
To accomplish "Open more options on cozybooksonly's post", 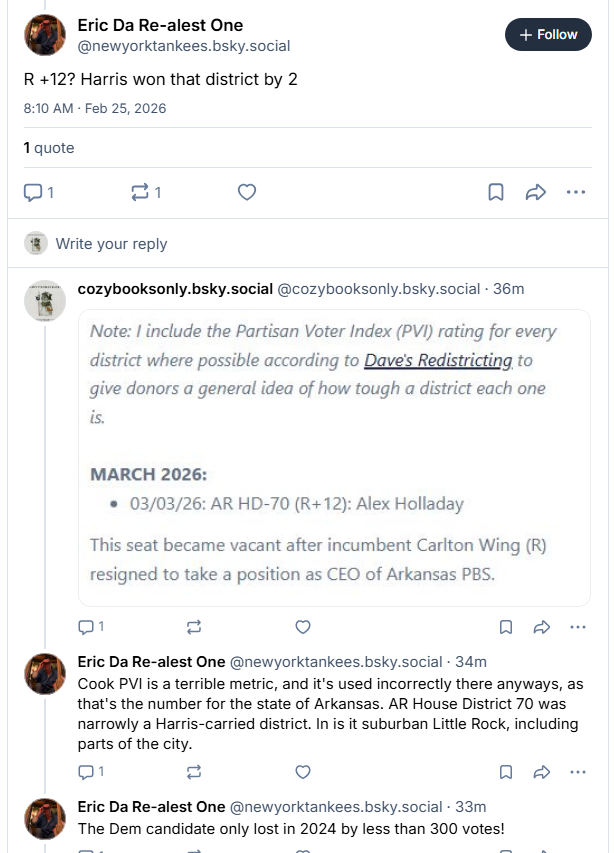I will pyautogui.click(x=577, y=627).
